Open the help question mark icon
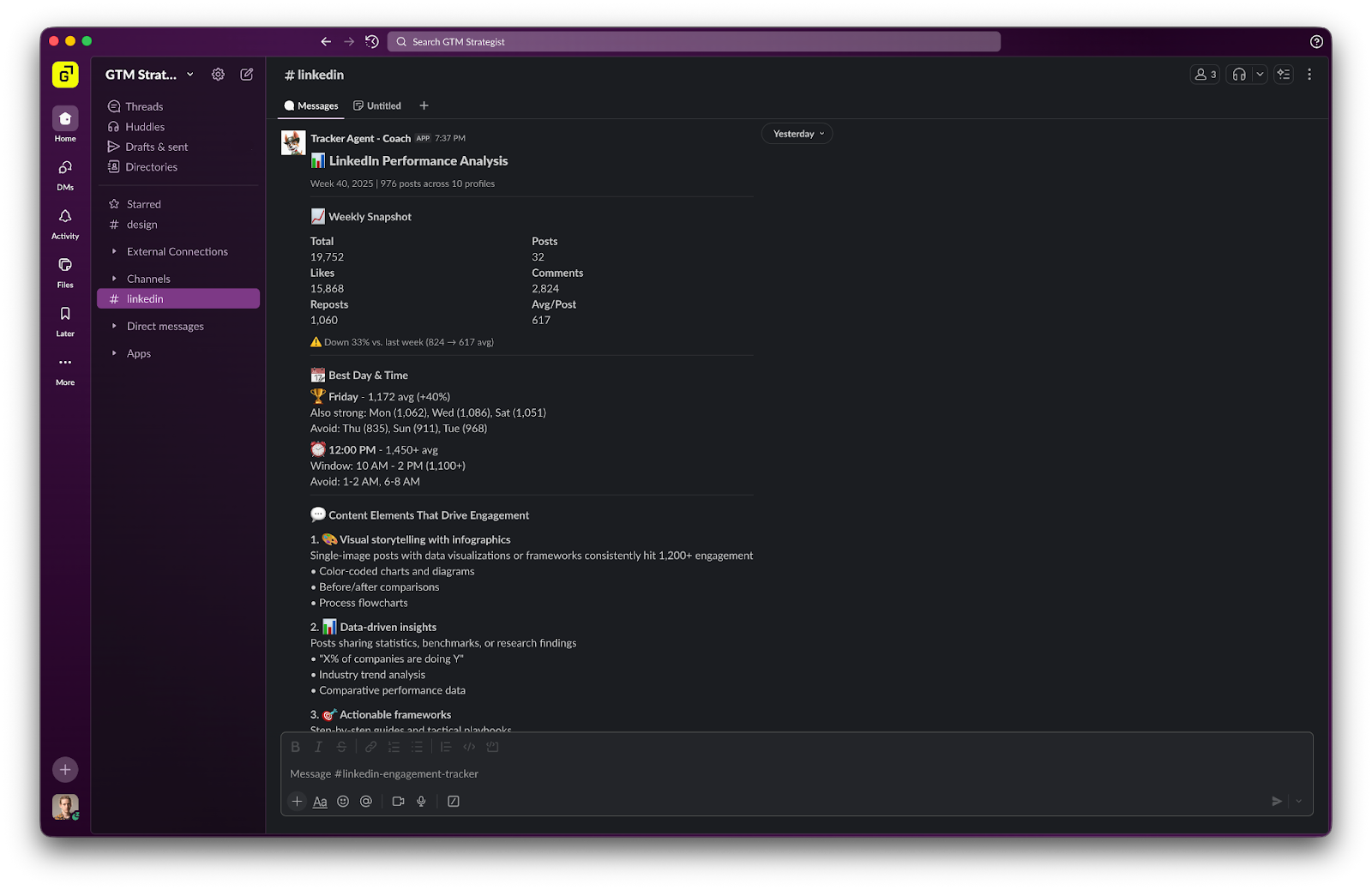The width and height of the screenshot is (1372, 890). 1316,41
